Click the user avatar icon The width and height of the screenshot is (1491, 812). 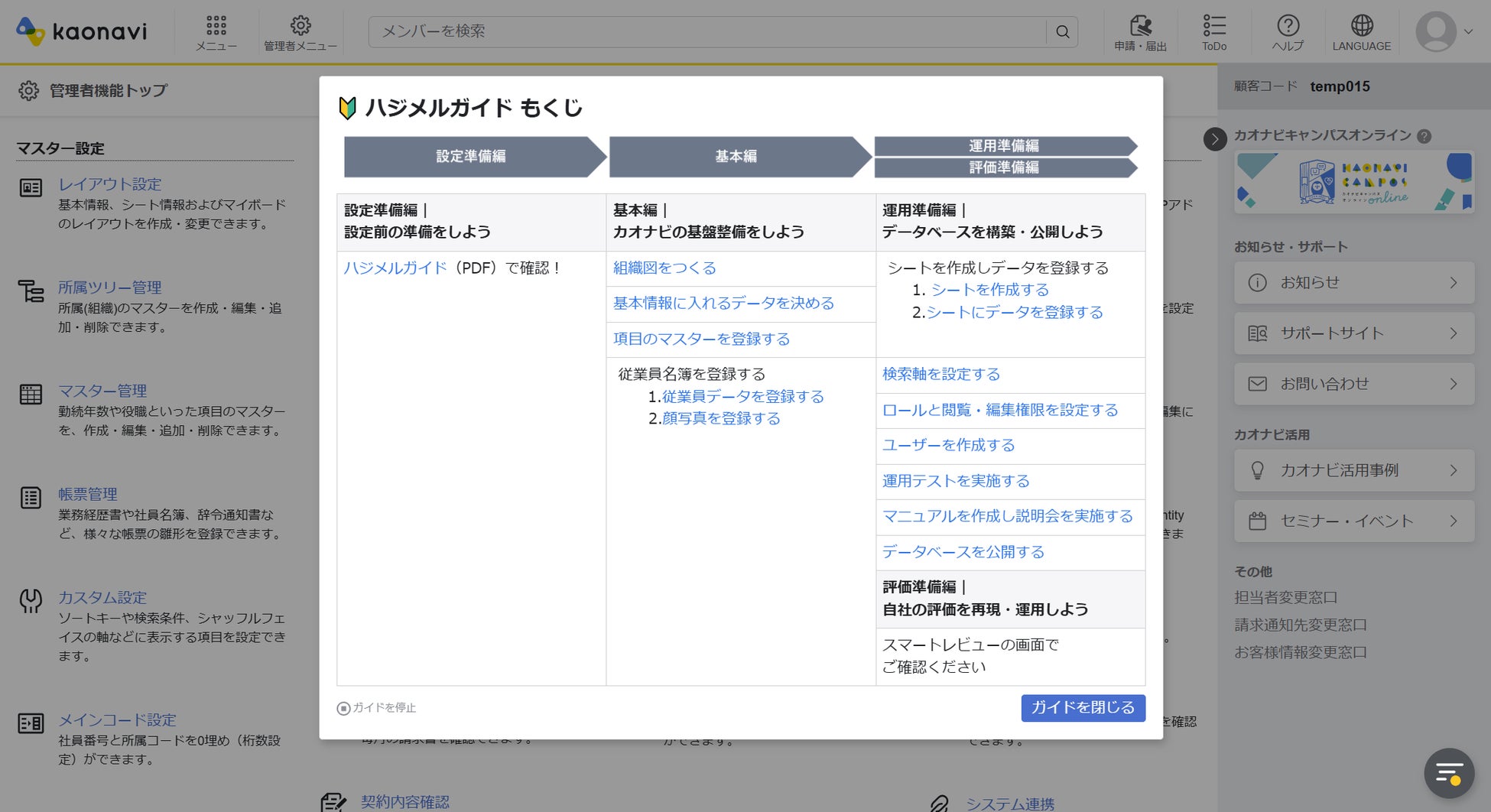[1436, 31]
